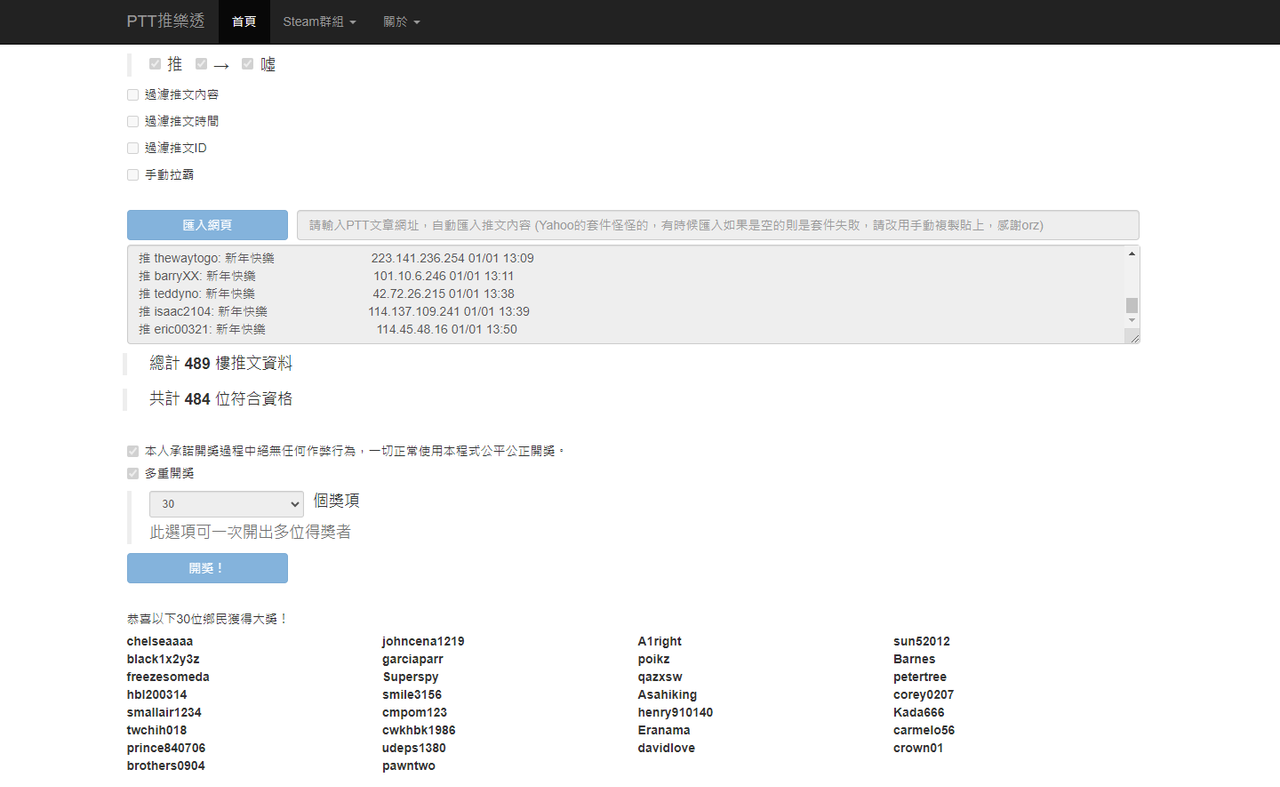Click winner name petertree
This screenshot has width=1280, height=787.
pos(920,677)
